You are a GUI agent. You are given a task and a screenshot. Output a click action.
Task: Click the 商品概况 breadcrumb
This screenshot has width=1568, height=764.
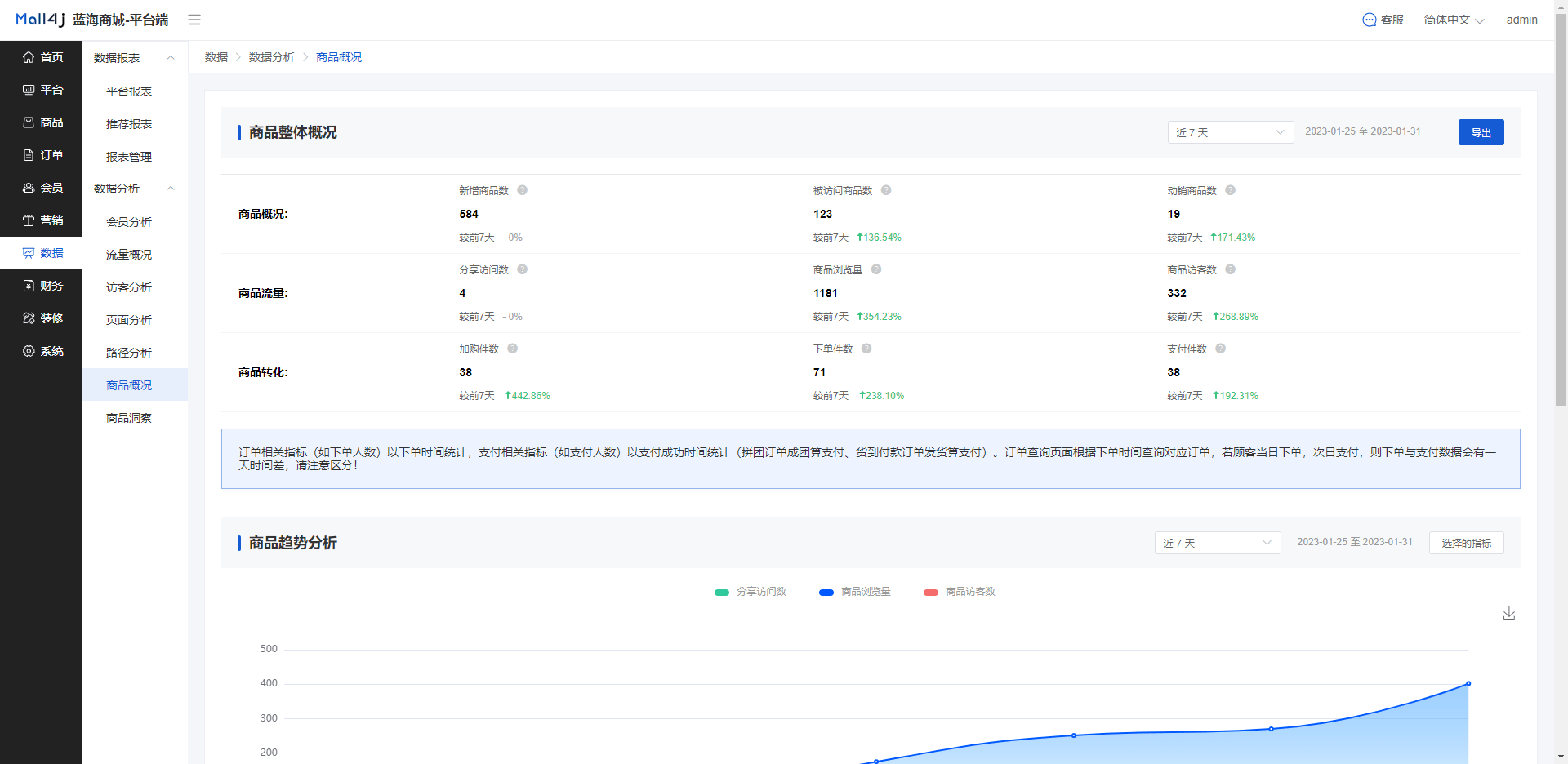pos(339,57)
